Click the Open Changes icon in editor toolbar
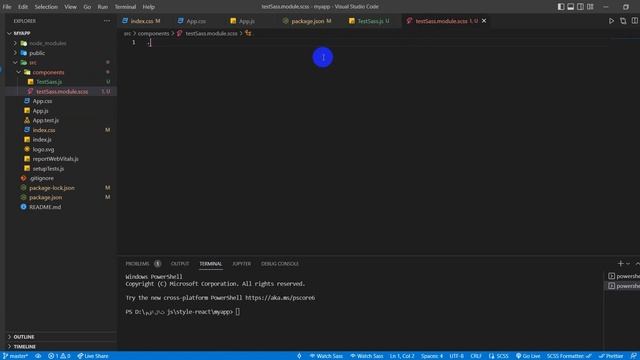This screenshot has width=640, height=360. click(x=623, y=21)
